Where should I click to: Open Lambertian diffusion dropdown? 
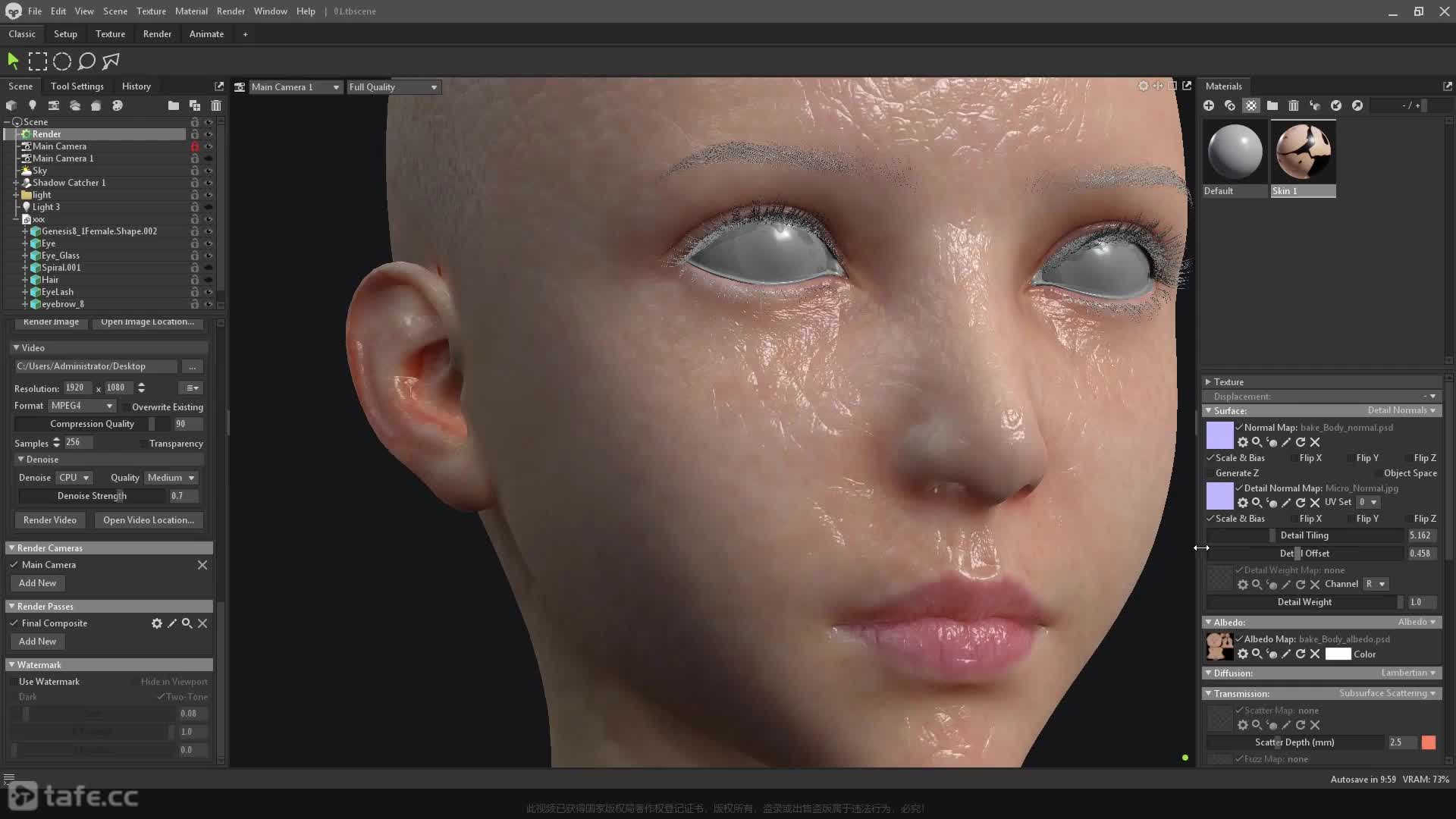(x=1408, y=673)
